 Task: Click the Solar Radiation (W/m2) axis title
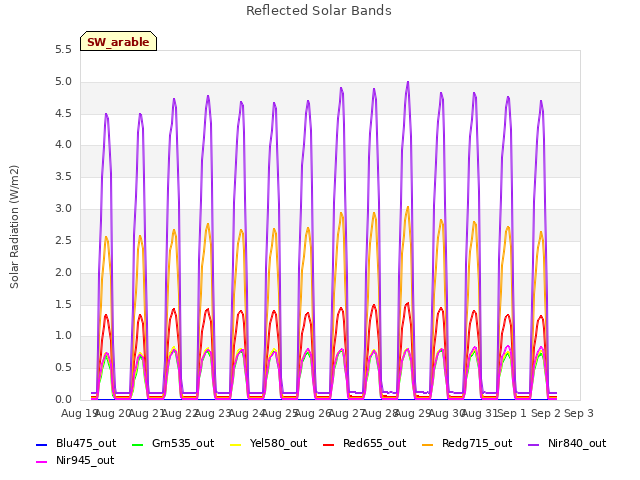tap(14, 227)
